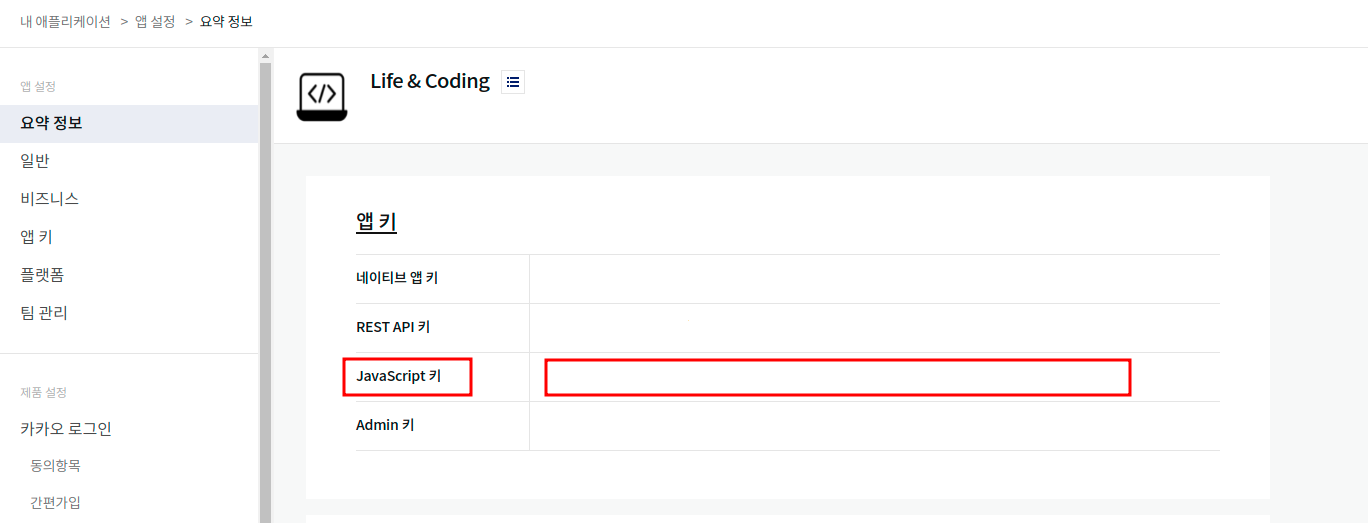Screen dimensions: 1368x523
Task: Open the app list icon beside Life & Coding
Action: (x=513, y=82)
